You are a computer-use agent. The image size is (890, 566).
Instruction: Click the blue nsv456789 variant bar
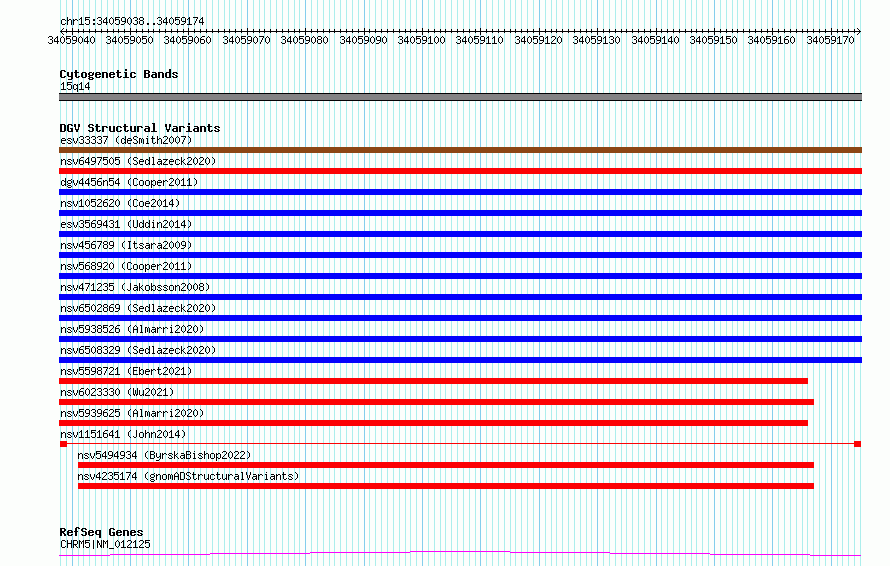[x=460, y=255]
